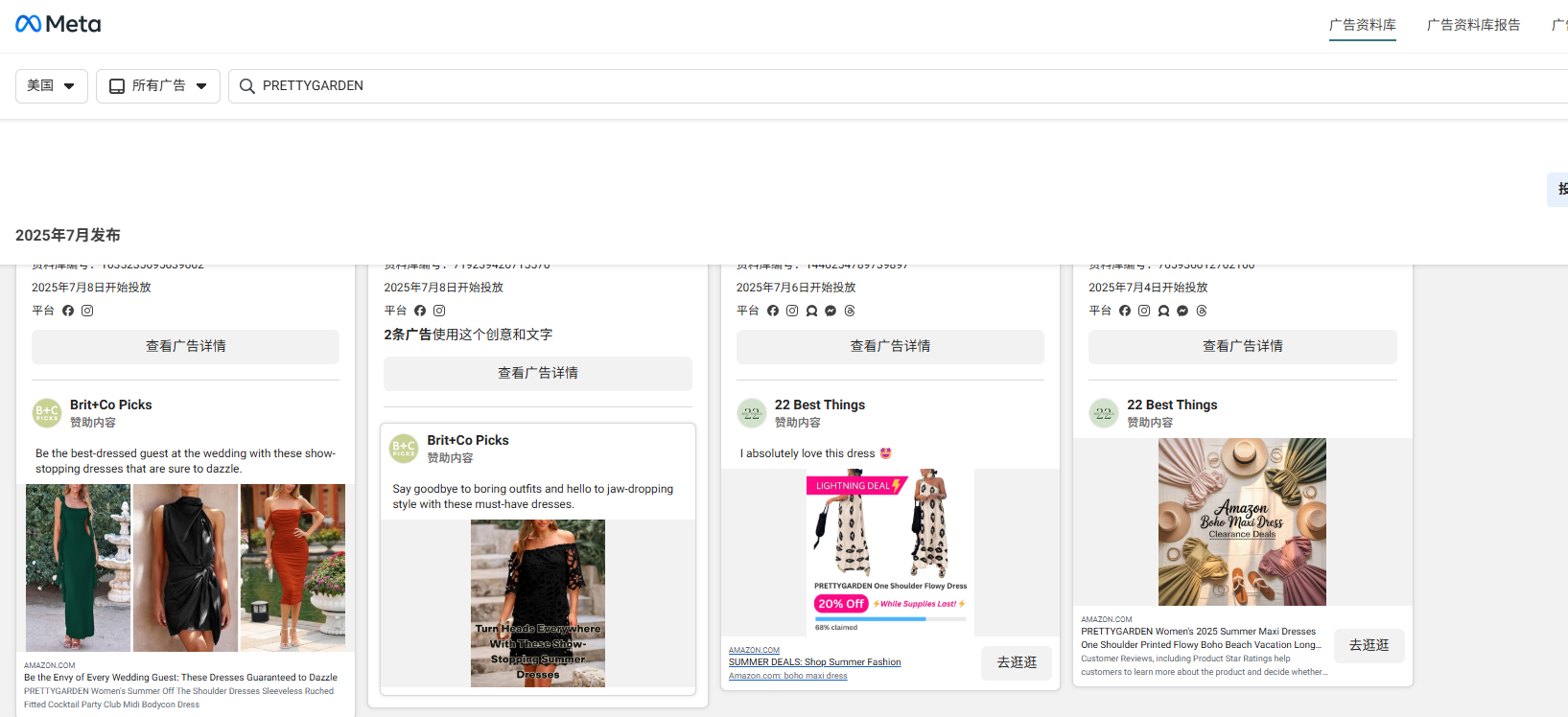1568x717 pixels.
Task: Click Instagram icon in the July 6 ad
Action: pyautogui.click(x=792, y=311)
